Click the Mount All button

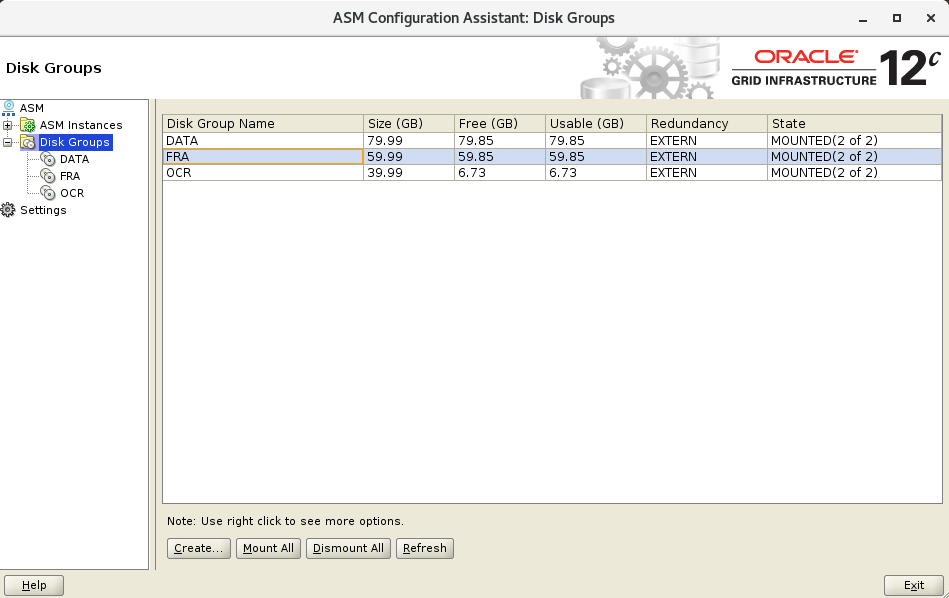[269, 548]
